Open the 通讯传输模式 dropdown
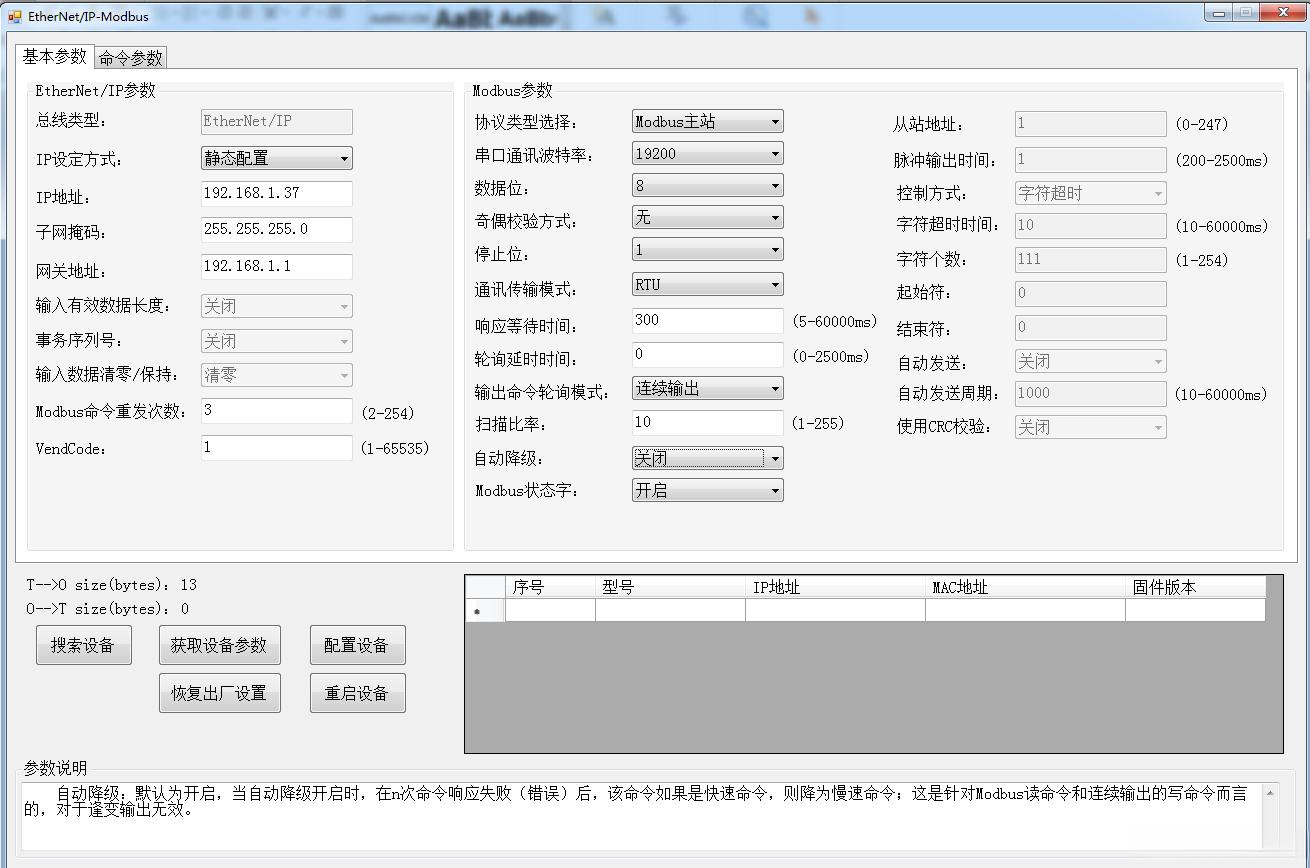Screen dimensions: 1310x868 708,285
